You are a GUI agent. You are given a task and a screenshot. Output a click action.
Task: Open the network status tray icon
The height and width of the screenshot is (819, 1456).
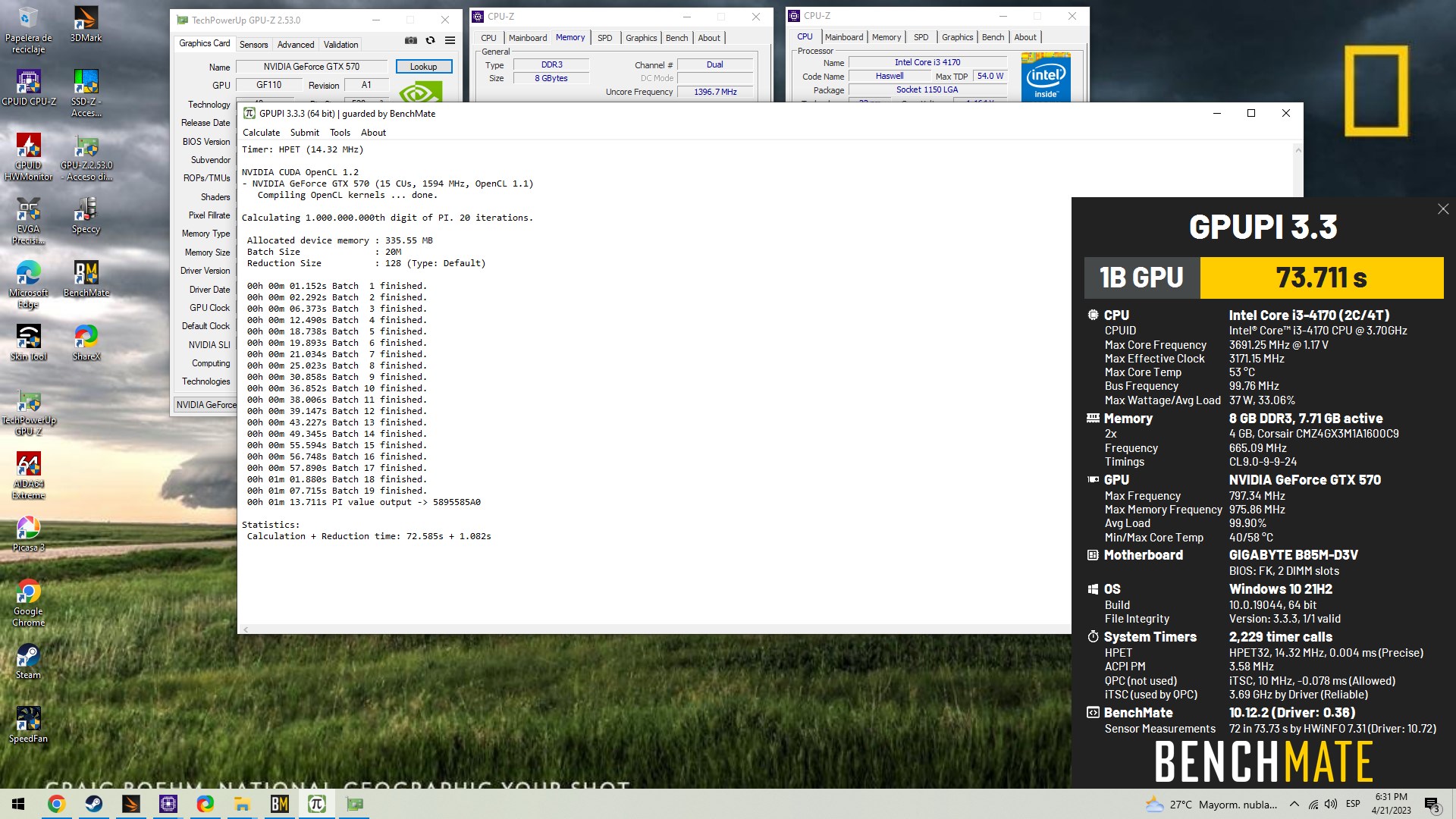[1313, 805]
